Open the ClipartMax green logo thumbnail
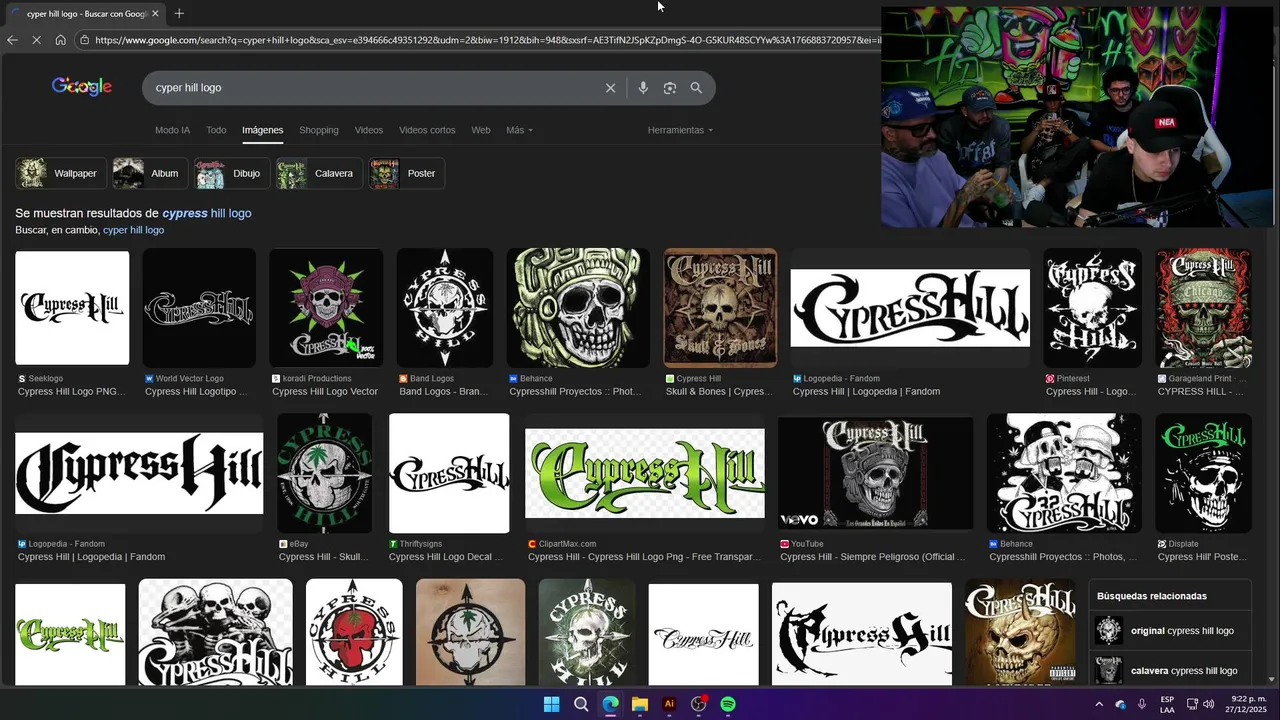The height and width of the screenshot is (720, 1280). click(x=645, y=473)
